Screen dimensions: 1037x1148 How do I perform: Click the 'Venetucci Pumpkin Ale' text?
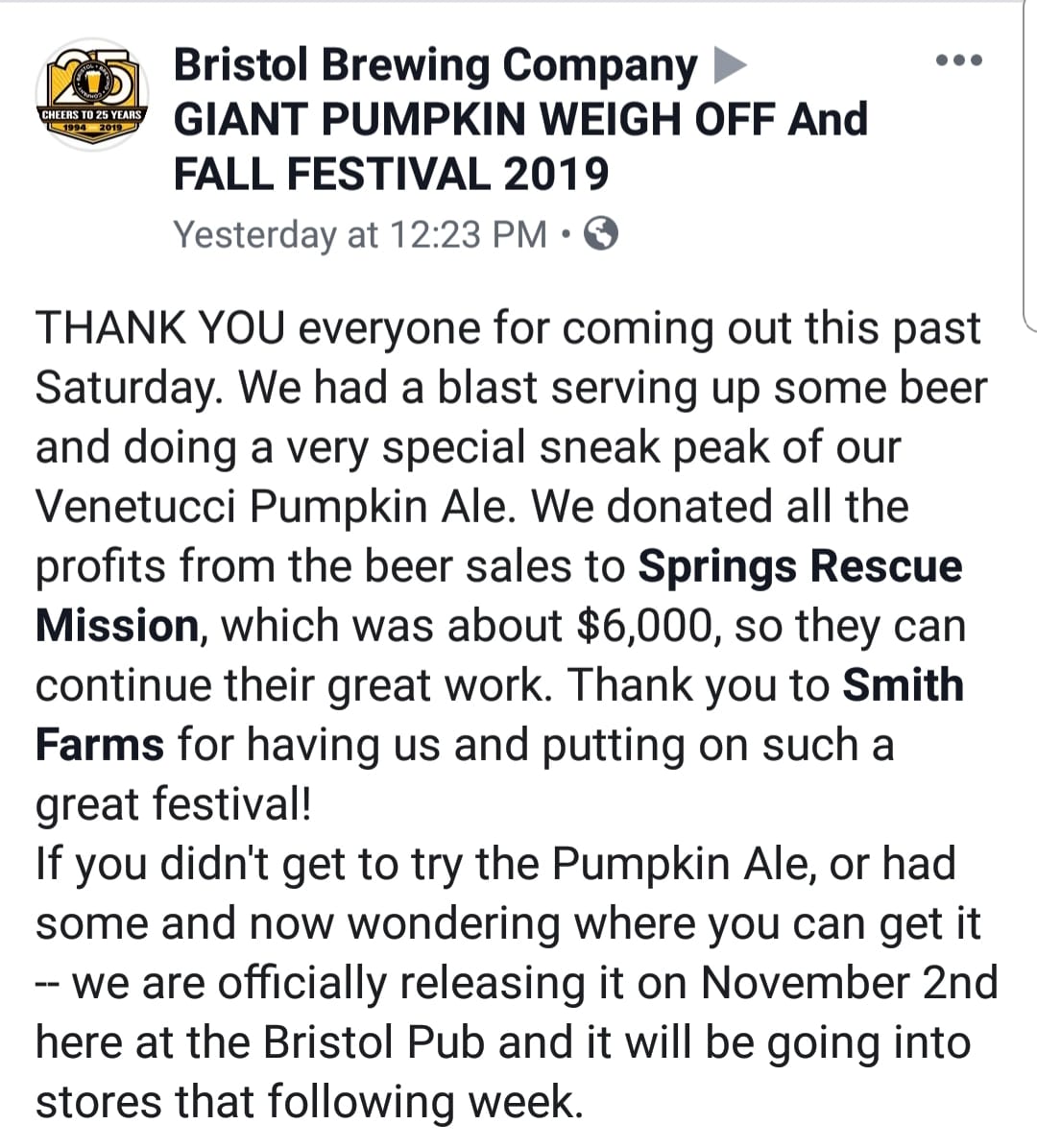click(271, 507)
